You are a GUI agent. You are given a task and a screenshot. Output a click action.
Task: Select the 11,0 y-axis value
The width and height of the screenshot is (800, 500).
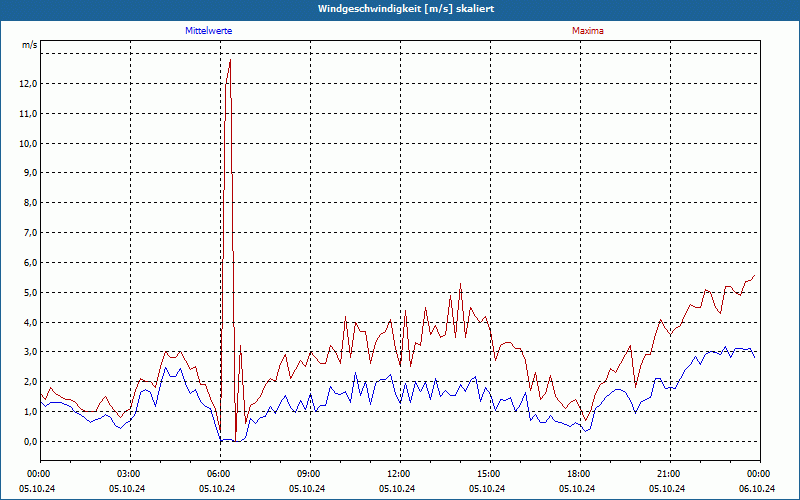tap(27, 113)
